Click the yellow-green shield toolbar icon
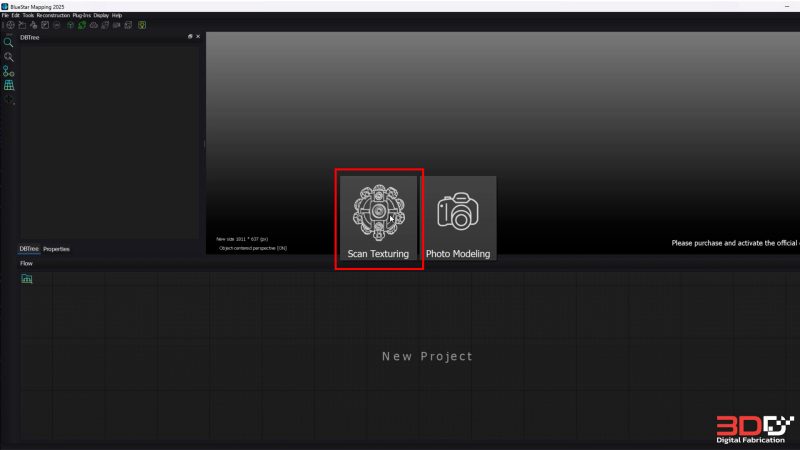The width and height of the screenshot is (800, 450). point(142,25)
